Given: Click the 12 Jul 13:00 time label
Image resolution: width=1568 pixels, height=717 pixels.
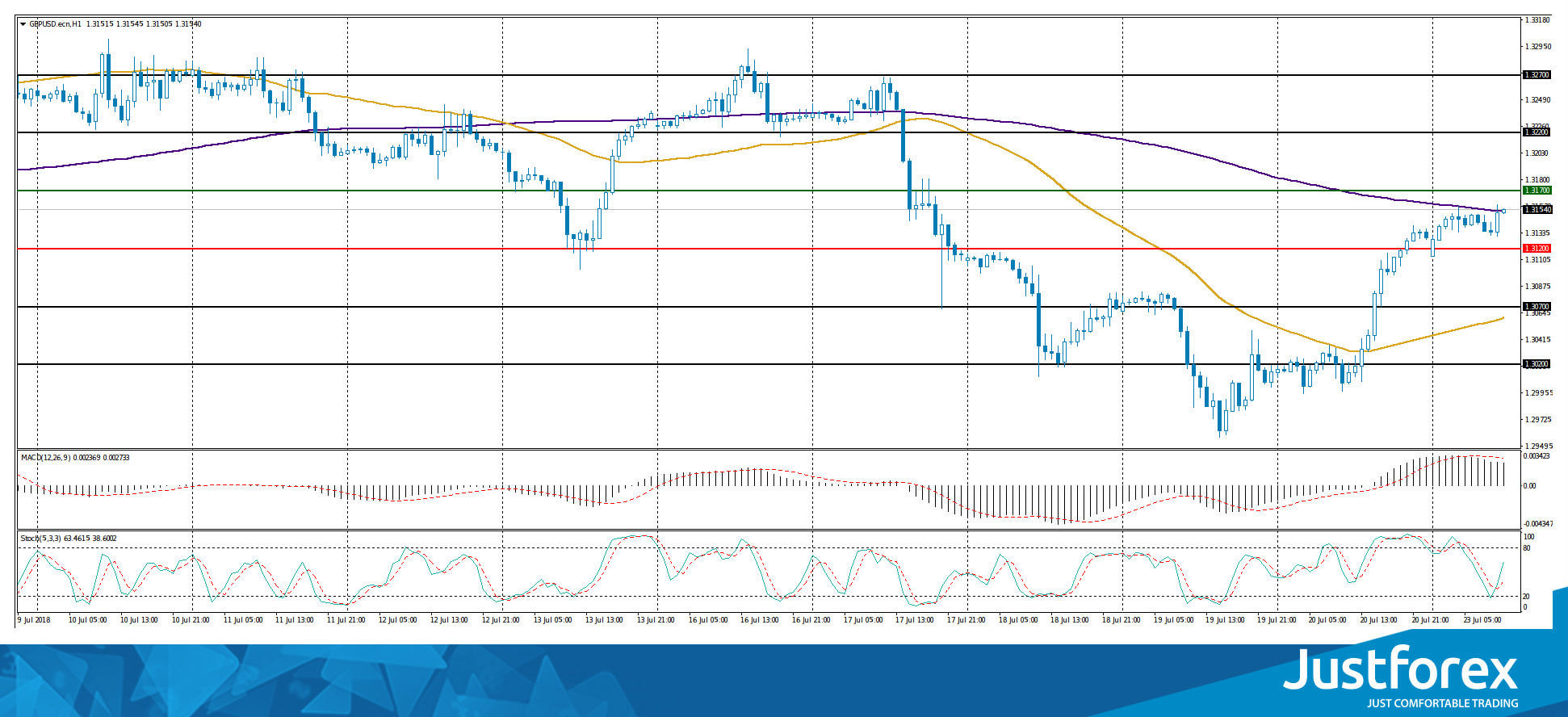Looking at the screenshot, I should pos(450,620).
